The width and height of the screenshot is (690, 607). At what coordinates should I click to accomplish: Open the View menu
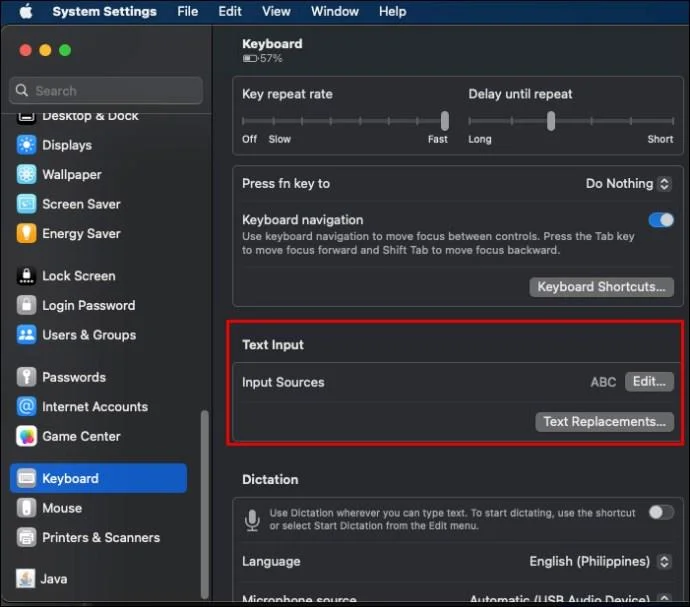coord(276,11)
